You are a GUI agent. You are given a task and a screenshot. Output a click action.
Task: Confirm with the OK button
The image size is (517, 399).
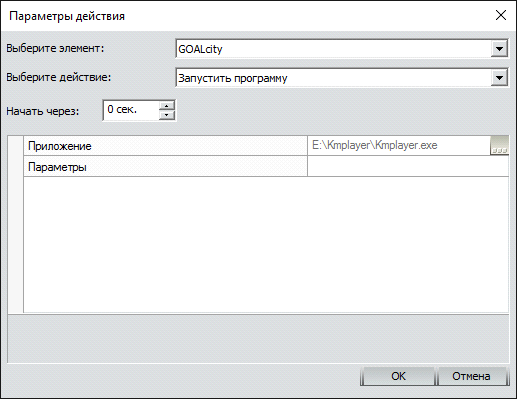click(x=398, y=376)
